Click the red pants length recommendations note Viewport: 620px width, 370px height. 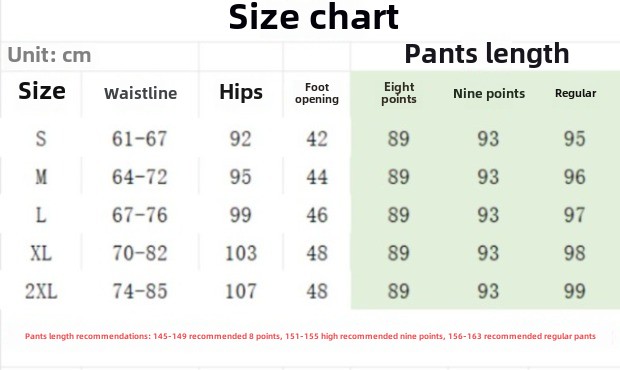click(310, 336)
